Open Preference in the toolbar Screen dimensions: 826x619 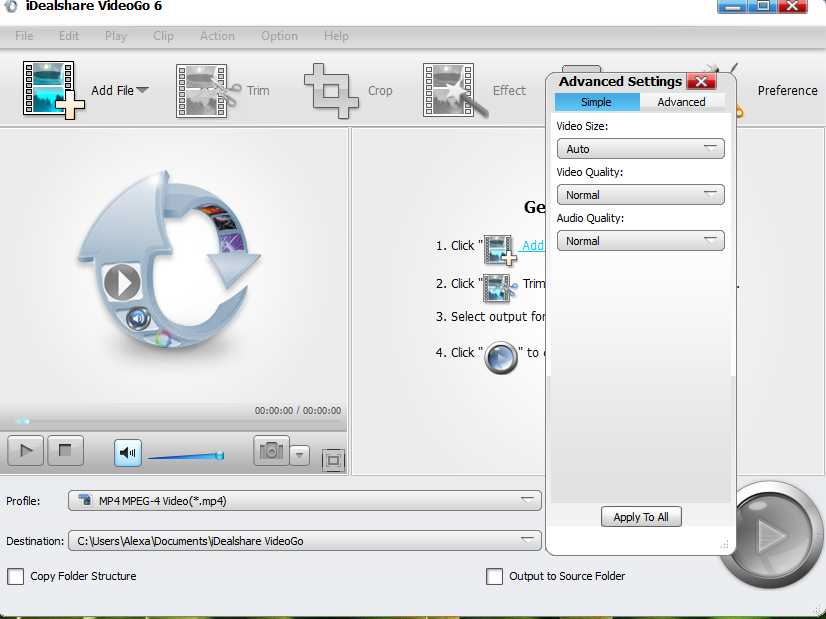click(787, 91)
